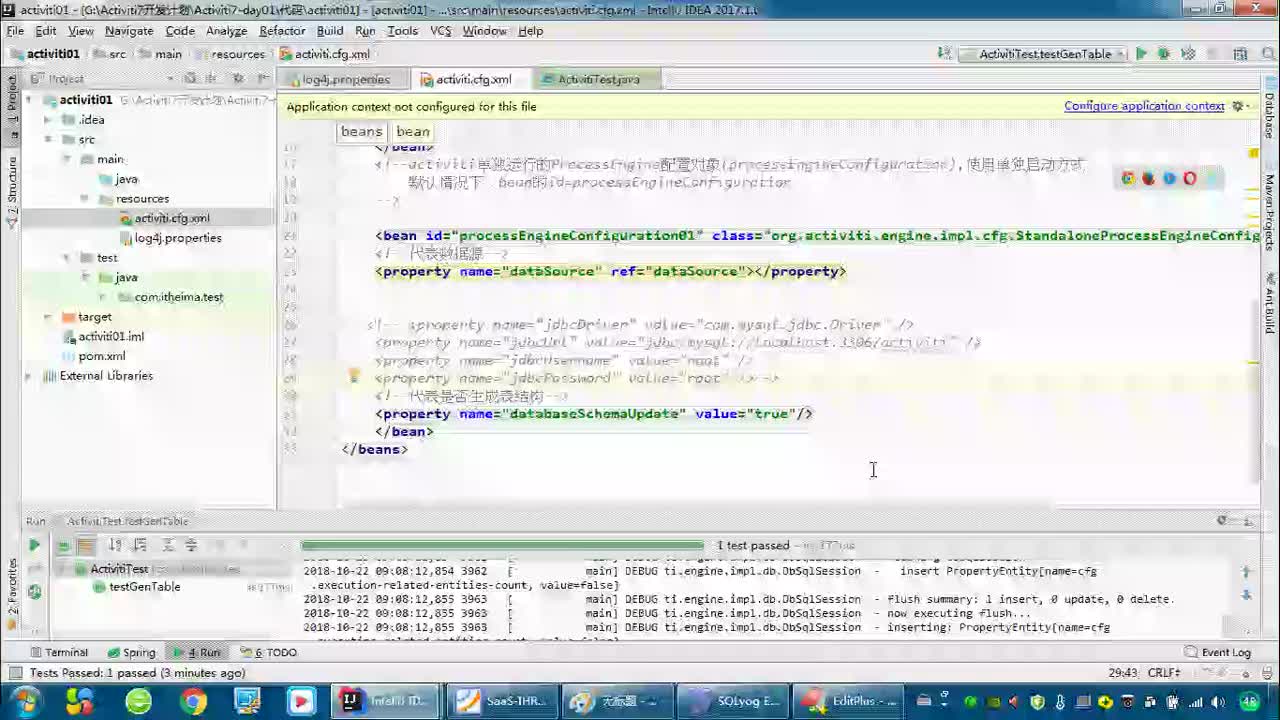Click beans breadcrumb in editor
Screen dimensions: 1280x720
click(361, 132)
